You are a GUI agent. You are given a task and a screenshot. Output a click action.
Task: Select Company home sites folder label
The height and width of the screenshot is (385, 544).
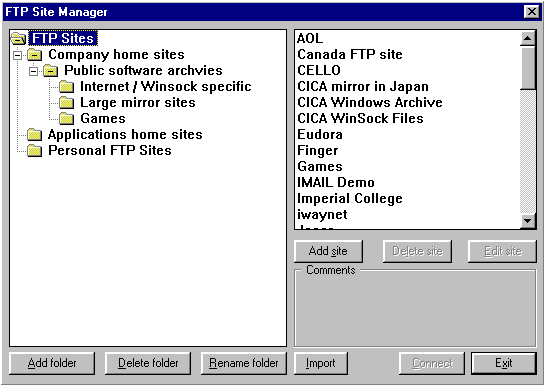point(117,54)
